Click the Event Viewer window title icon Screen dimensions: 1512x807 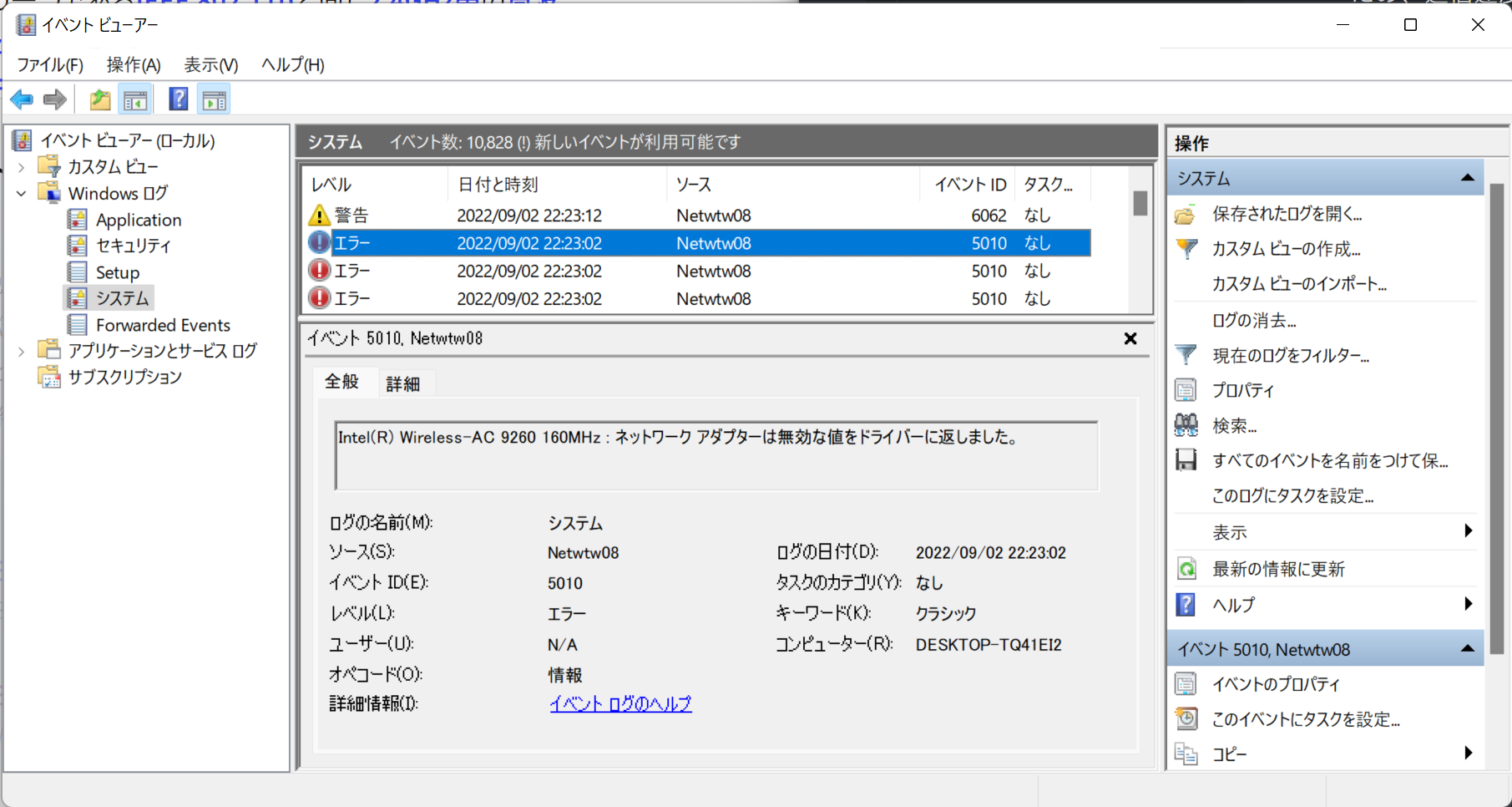[26, 25]
